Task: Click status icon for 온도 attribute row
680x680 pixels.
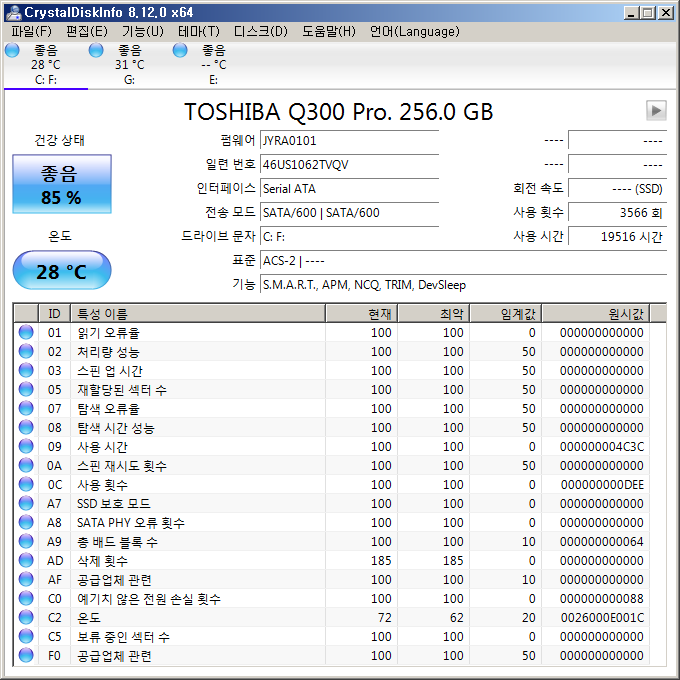Action: pos(26,618)
